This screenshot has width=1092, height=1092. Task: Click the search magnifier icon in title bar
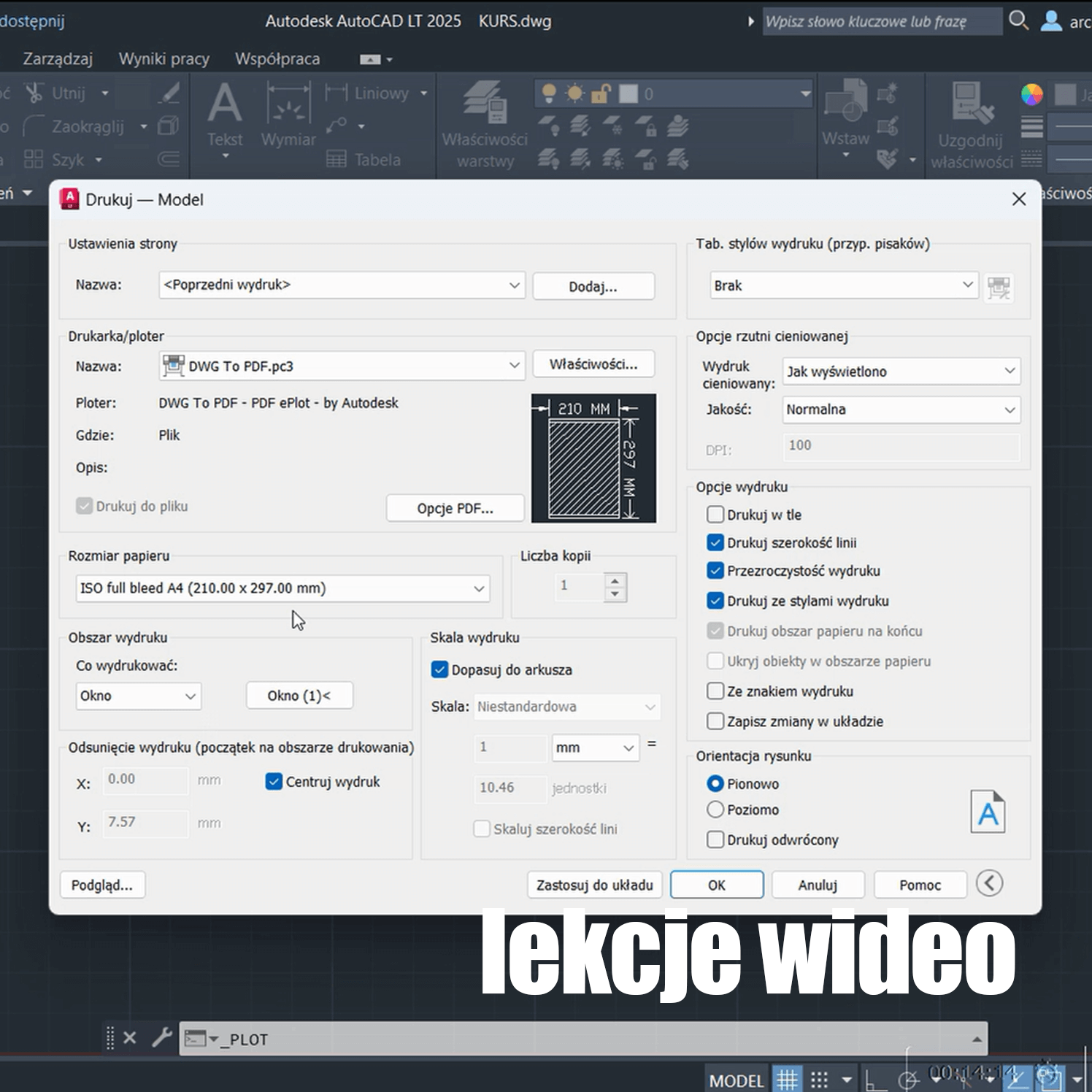(x=1018, y=20)
